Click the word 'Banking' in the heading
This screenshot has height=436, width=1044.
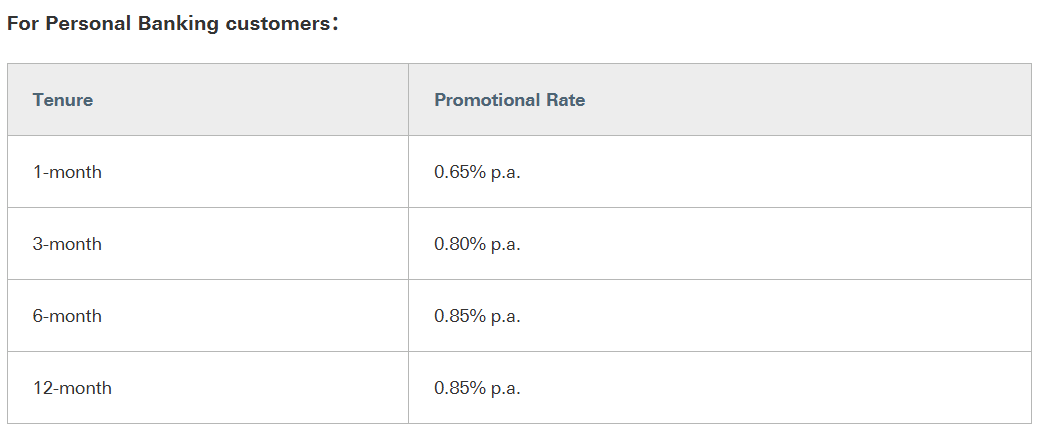[x=182, y=24]
